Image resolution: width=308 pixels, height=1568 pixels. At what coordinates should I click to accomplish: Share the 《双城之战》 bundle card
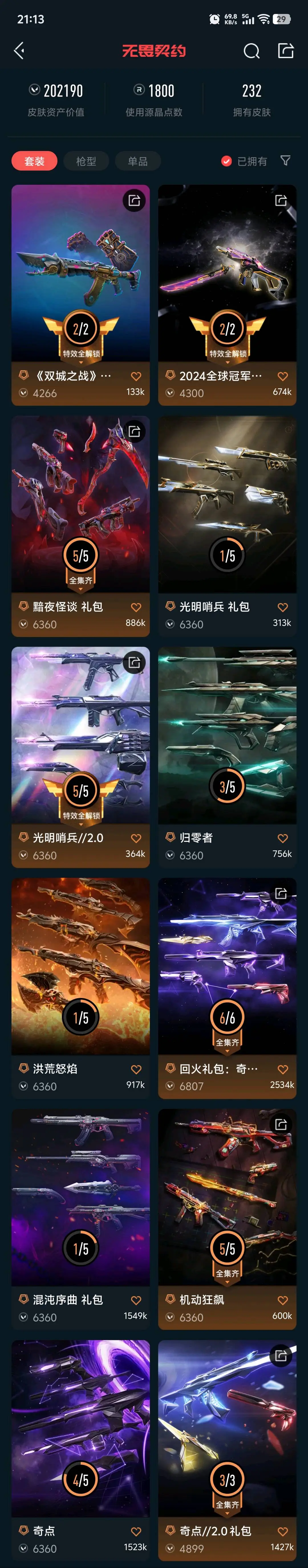coord(134,200)
